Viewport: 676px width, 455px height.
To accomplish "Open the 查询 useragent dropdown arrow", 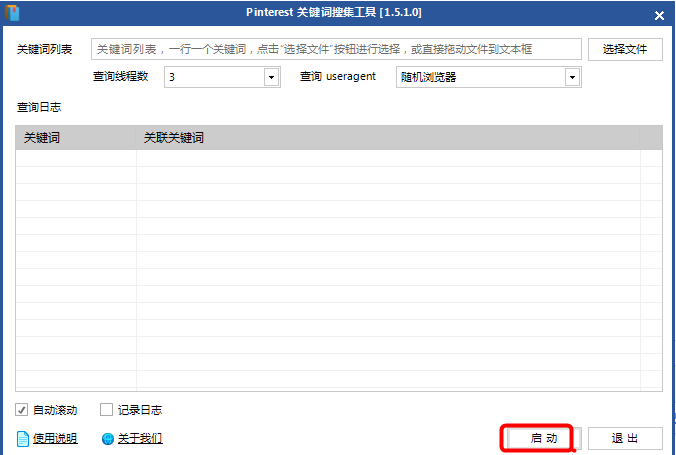I will click(572, 77).
